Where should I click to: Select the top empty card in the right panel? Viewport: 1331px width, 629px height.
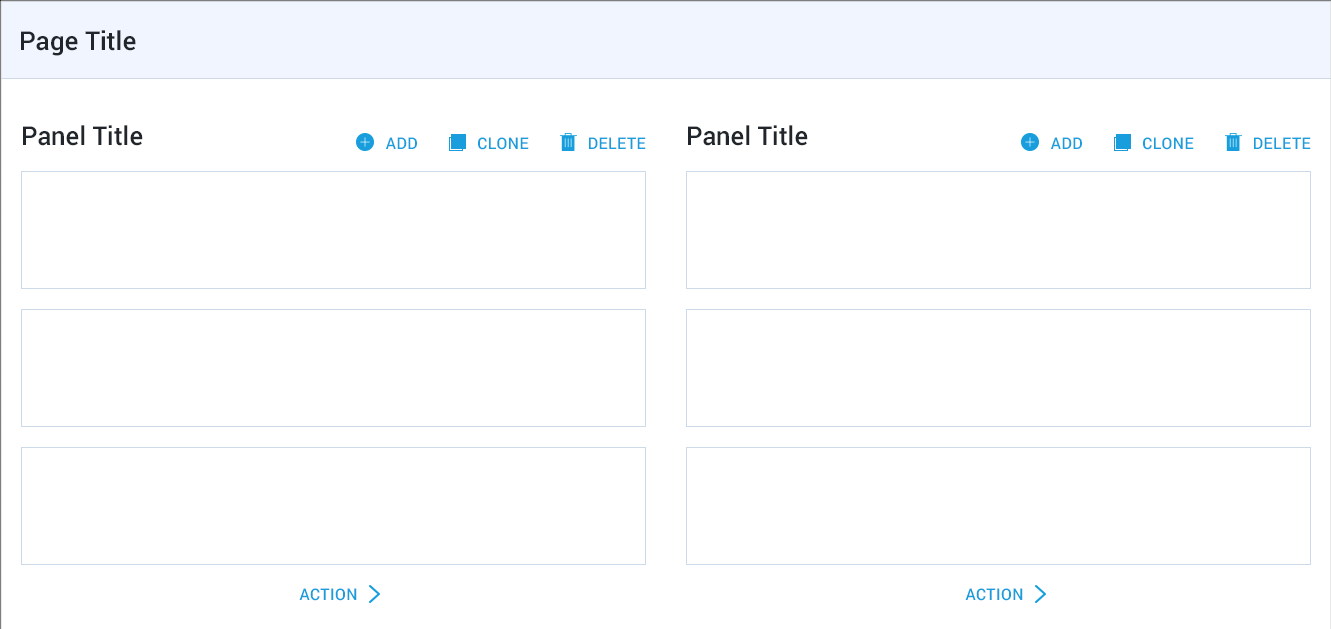point(998,230)
